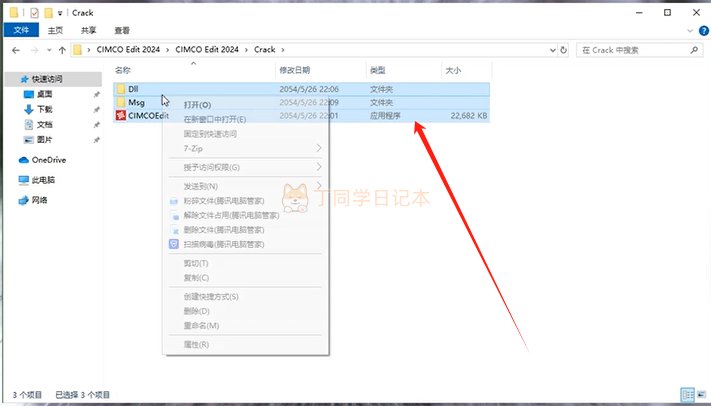The image size is (711, 406).
Task: Open the 发送到(N) submenu
Action: (245, 186)
